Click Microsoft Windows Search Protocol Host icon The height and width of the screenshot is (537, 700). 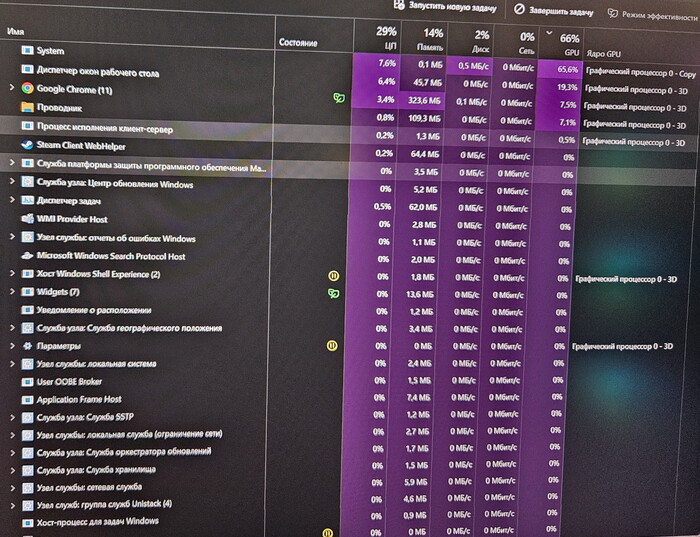[x=27, y=255]
